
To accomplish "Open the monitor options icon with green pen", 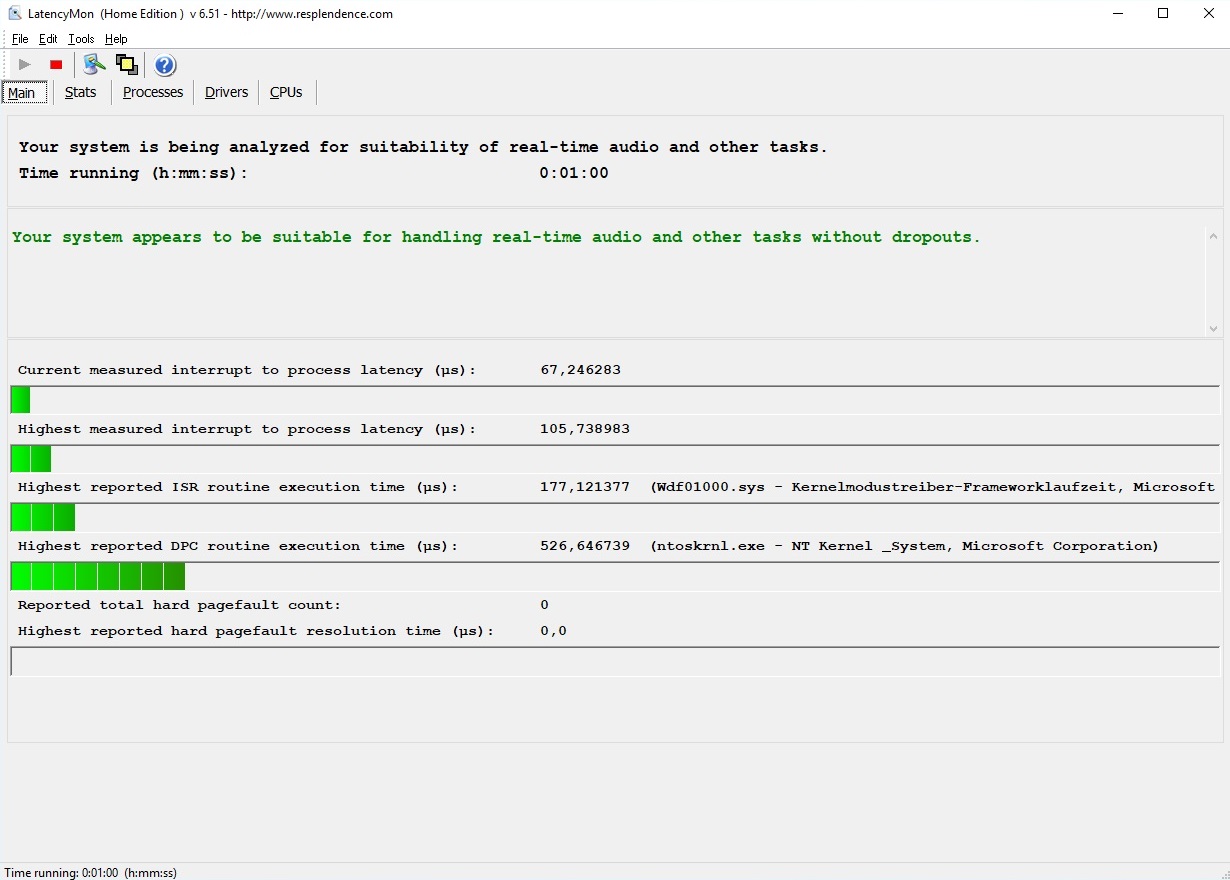I will (94, 65).
